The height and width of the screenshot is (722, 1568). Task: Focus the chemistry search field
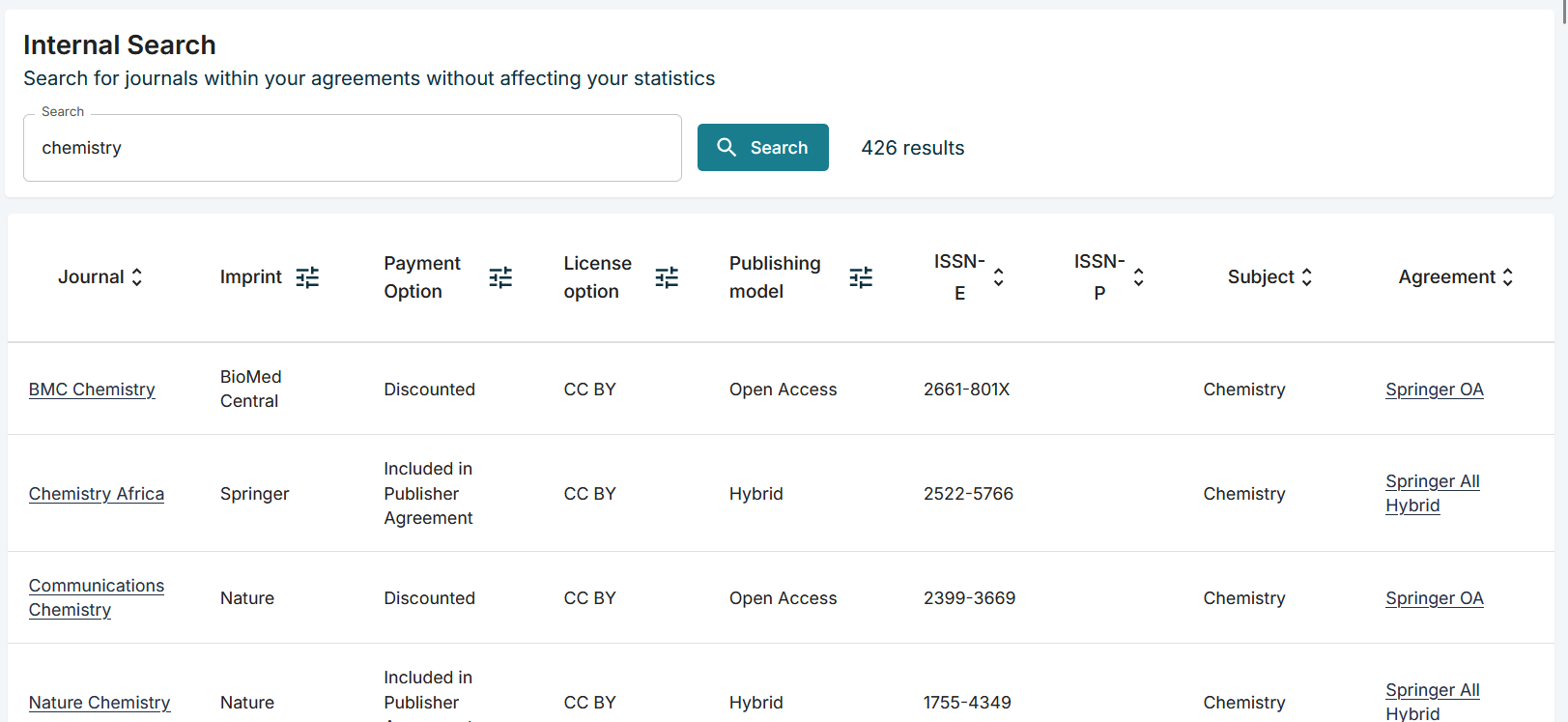[x=353, y=148]
